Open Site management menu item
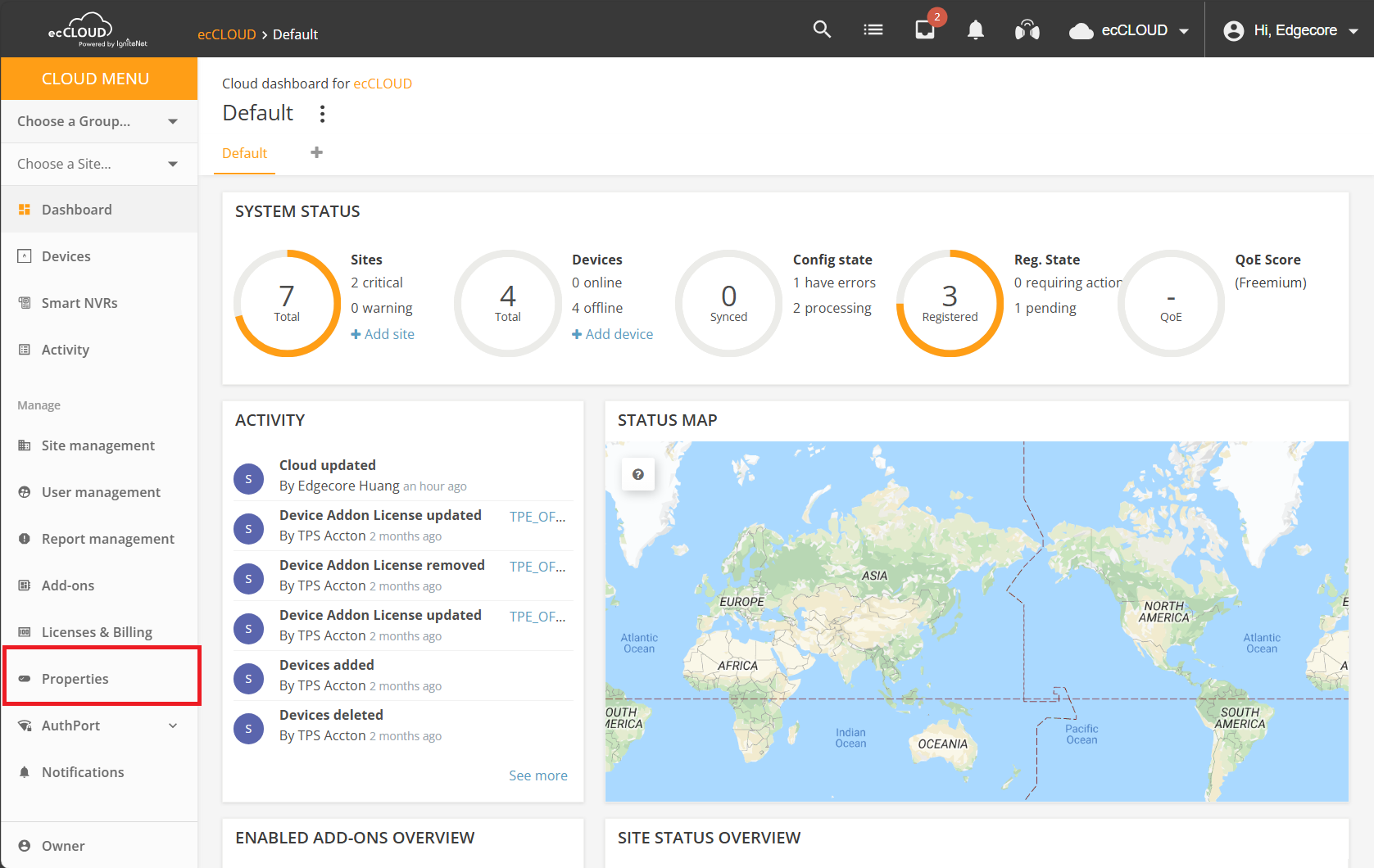 99,445
